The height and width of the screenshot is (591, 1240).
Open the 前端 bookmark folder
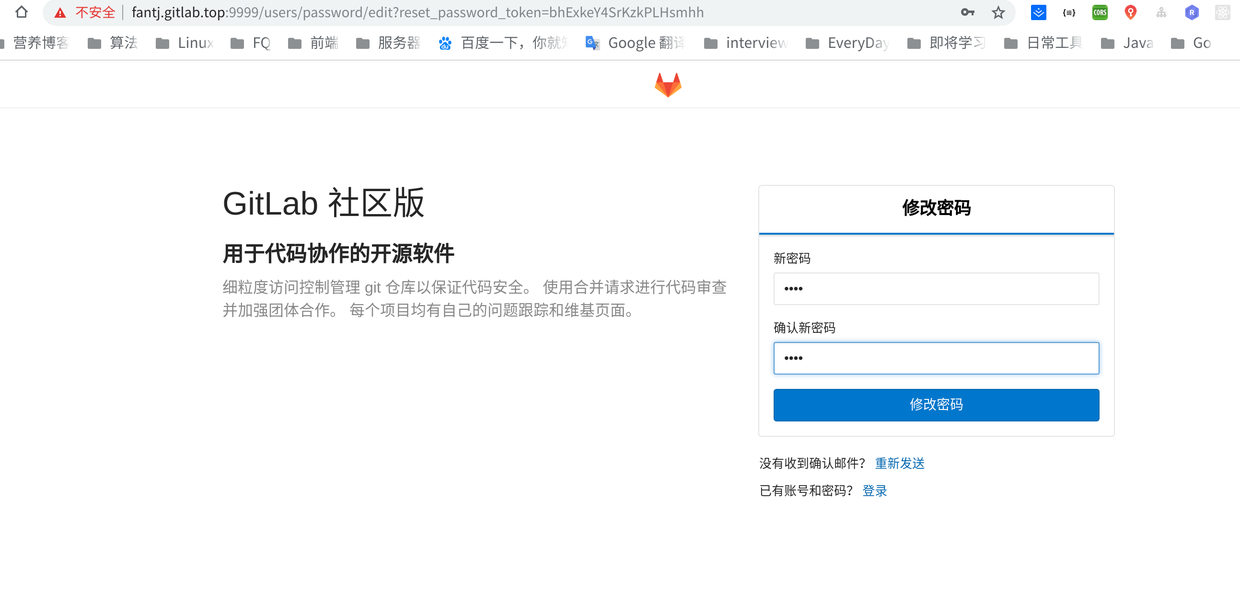[313, 43]
